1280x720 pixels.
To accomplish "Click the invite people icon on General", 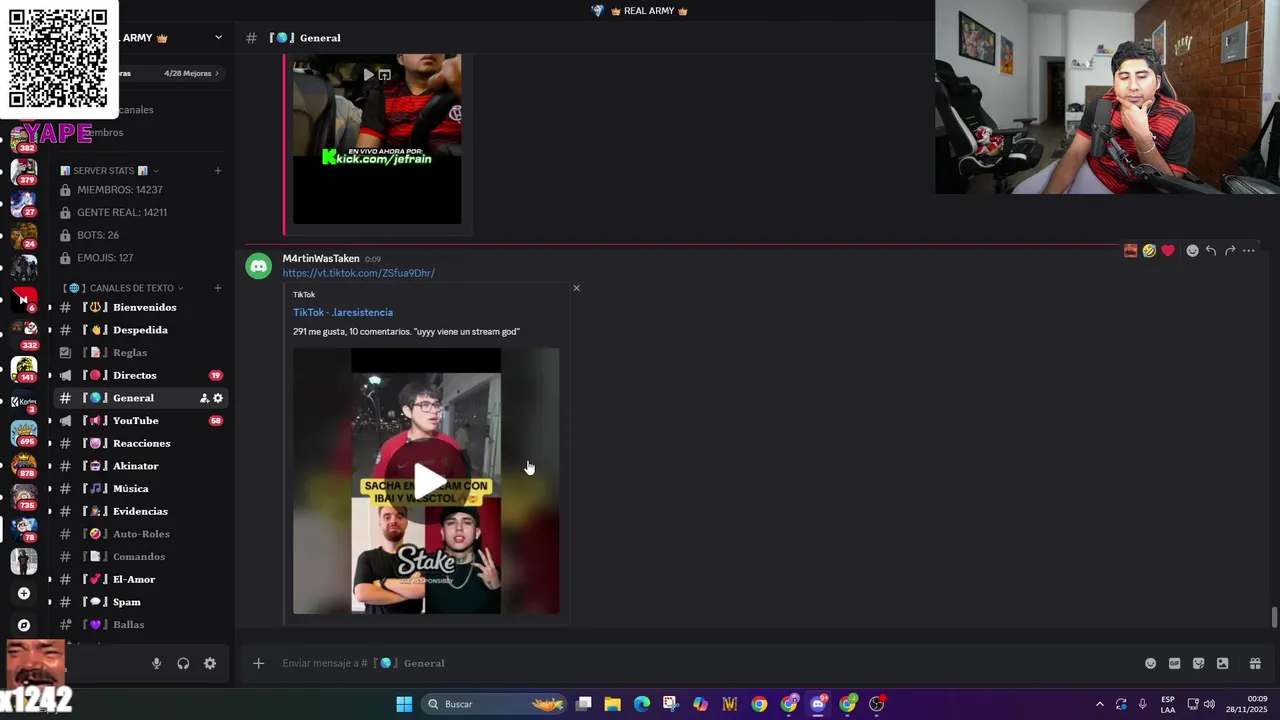I will (204, 398).
